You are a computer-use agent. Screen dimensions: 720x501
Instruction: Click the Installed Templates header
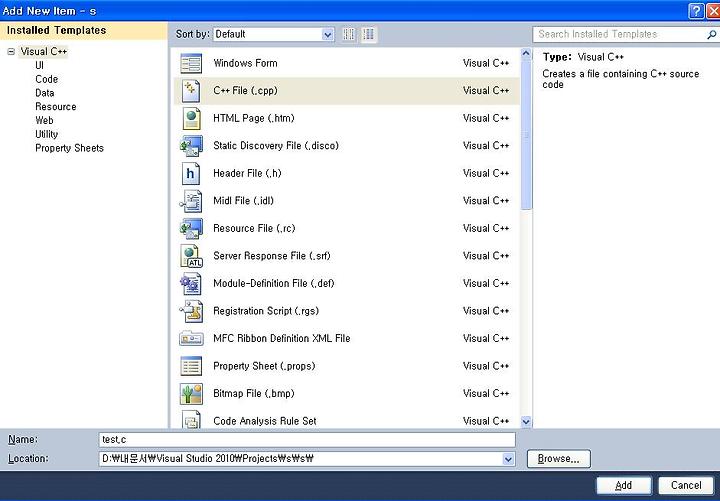click(x=84, y=31)
